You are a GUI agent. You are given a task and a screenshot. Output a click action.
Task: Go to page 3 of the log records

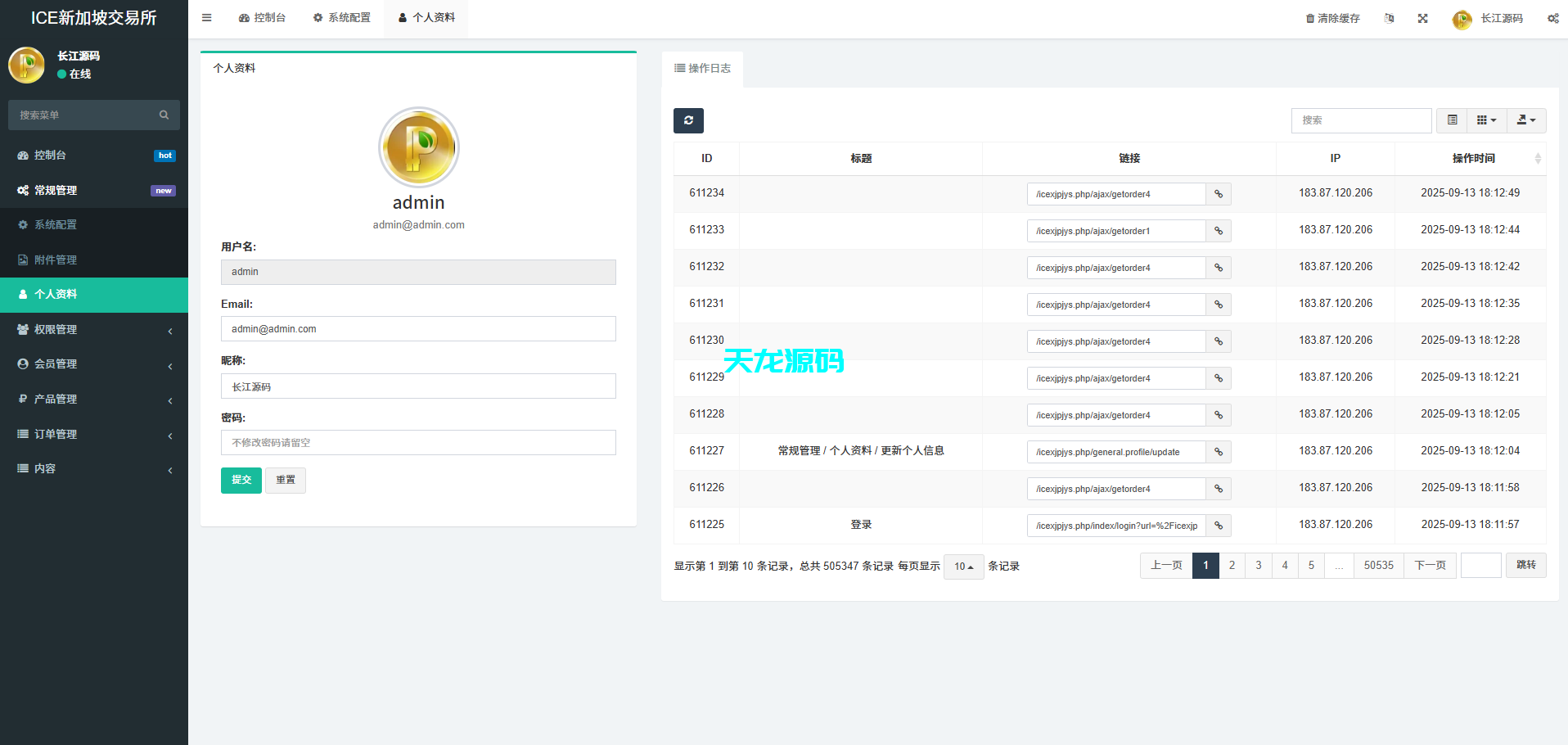[1258, 565]
